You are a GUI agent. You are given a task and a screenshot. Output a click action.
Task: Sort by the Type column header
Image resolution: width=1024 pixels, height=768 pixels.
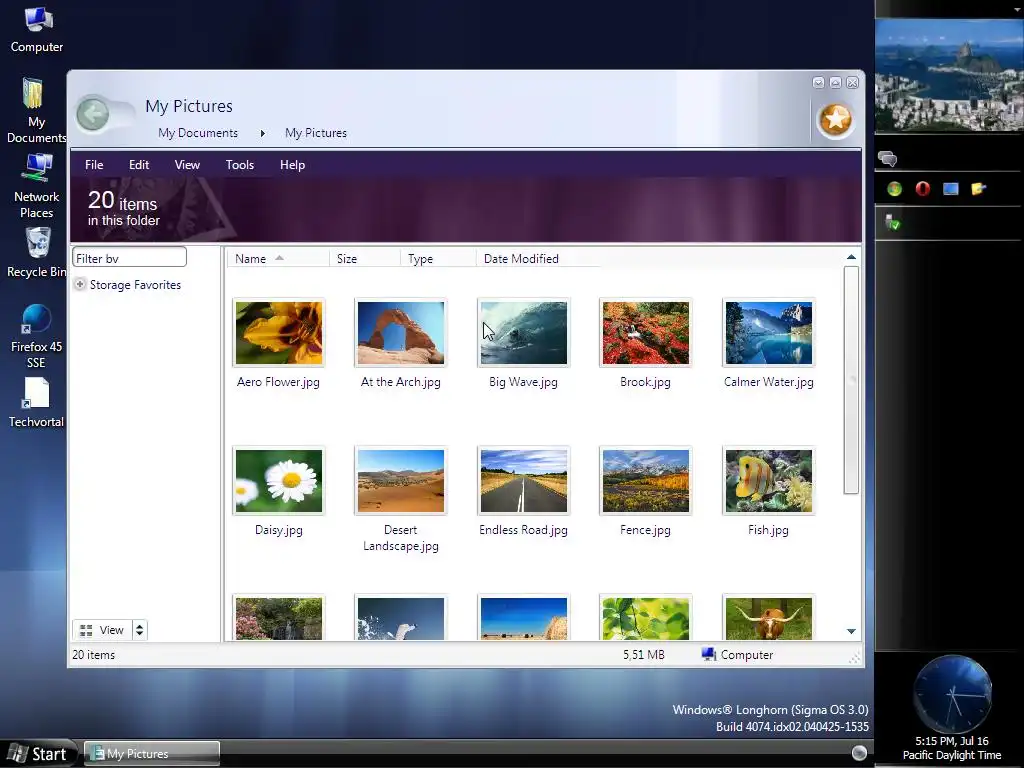point(438,259)
